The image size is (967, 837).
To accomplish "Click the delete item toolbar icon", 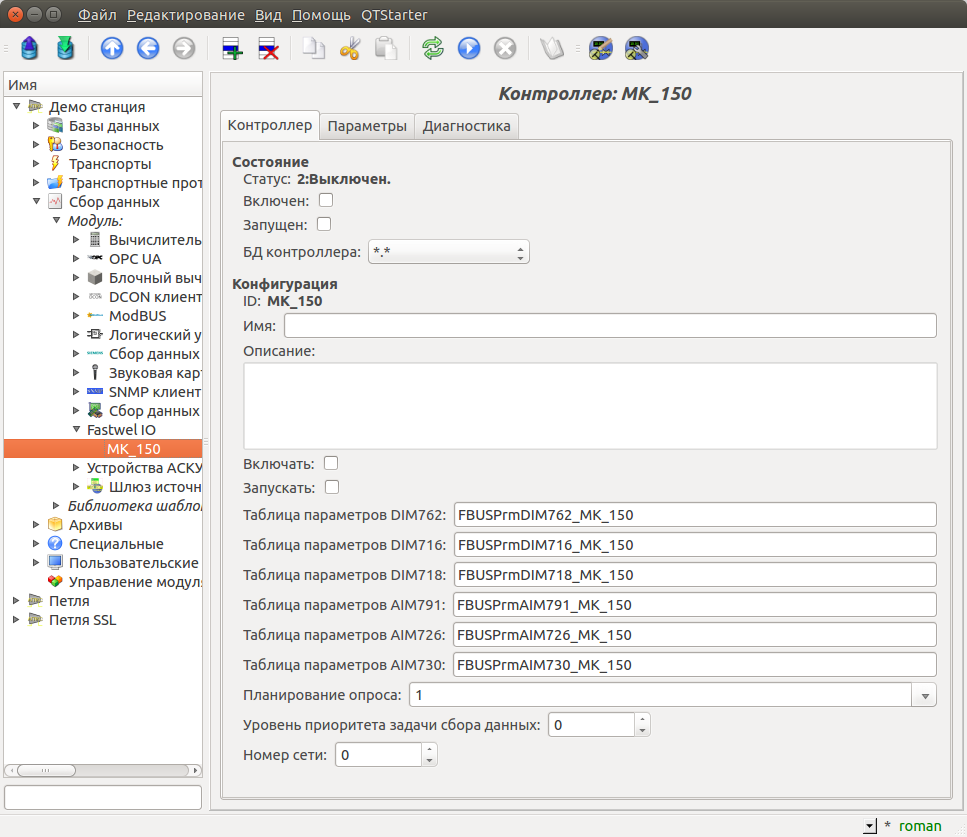I will pyautogui.click(x=268, y=48).
